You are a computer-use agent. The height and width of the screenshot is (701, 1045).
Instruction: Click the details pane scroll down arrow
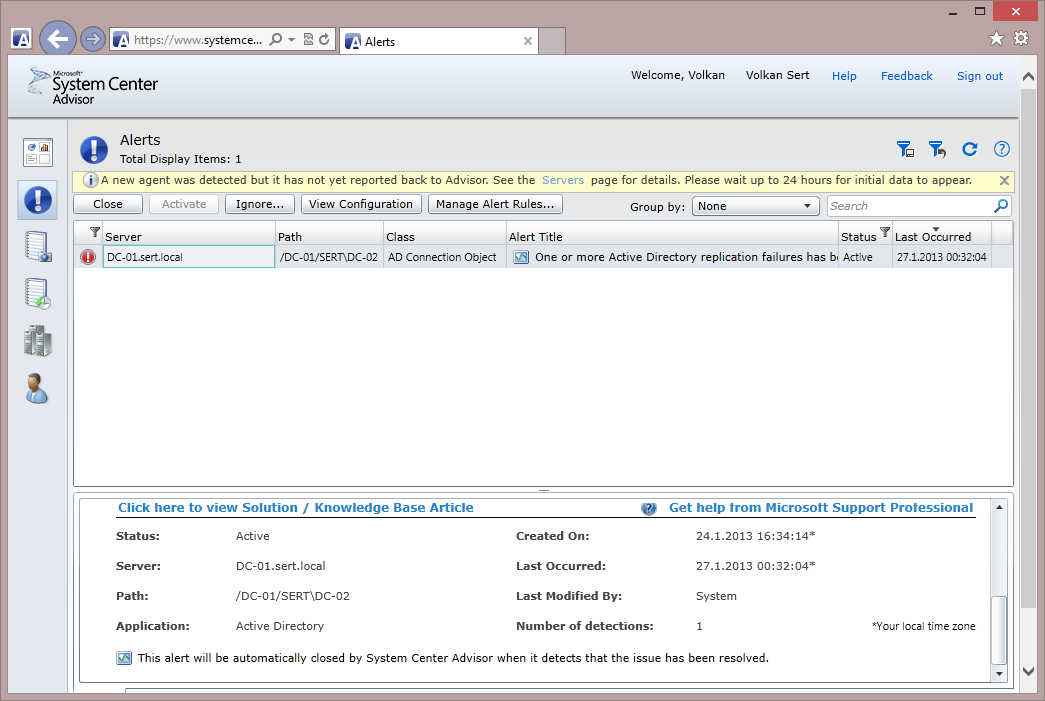click(999, 674)
